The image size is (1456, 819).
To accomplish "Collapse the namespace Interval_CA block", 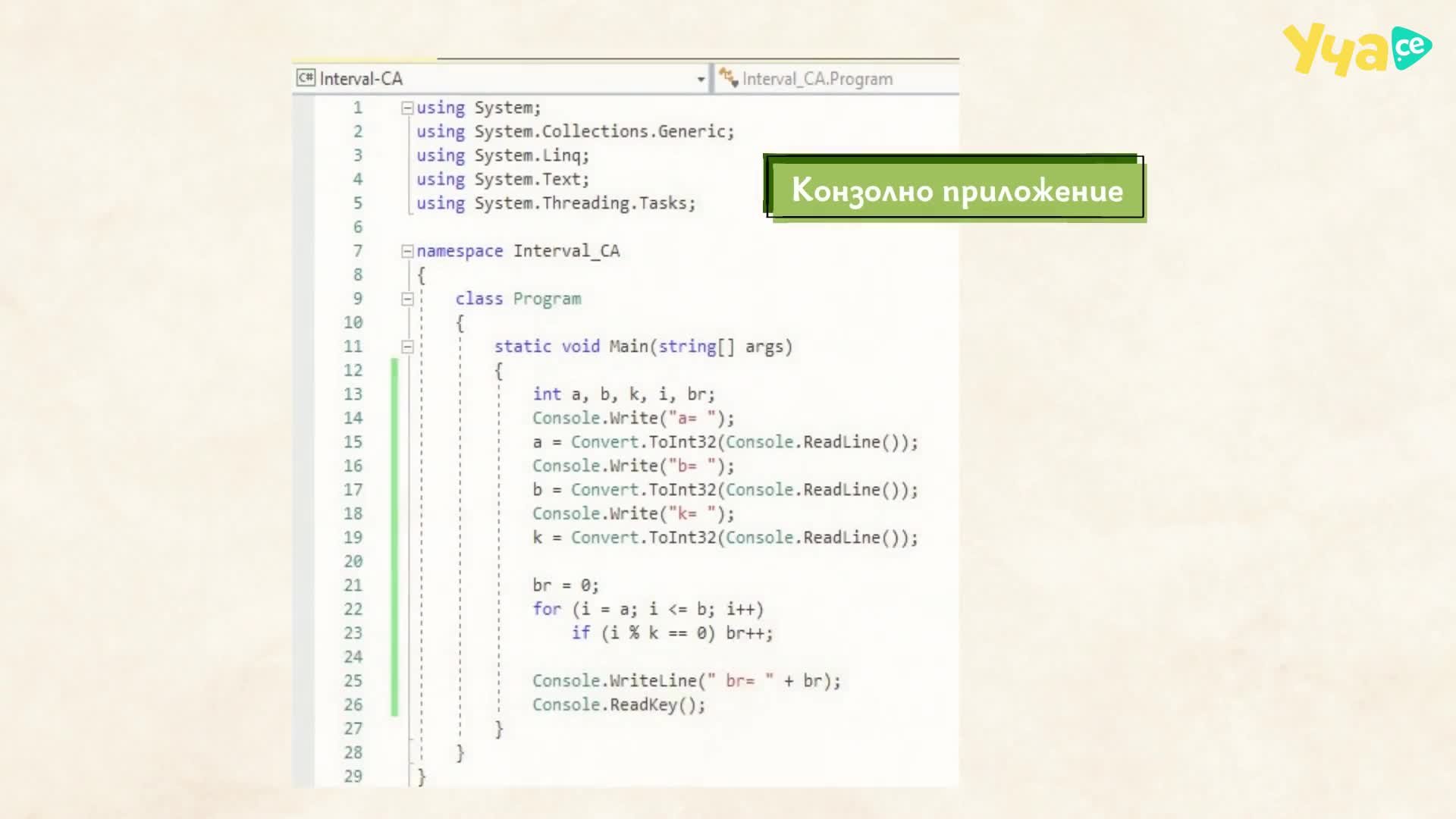I will point(407,251).
